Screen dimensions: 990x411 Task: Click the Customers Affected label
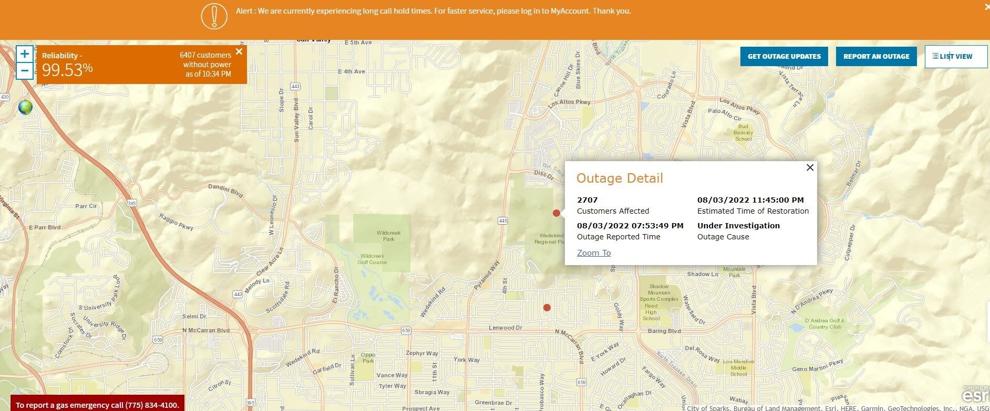pyautogui.click(x=613, y=211)
